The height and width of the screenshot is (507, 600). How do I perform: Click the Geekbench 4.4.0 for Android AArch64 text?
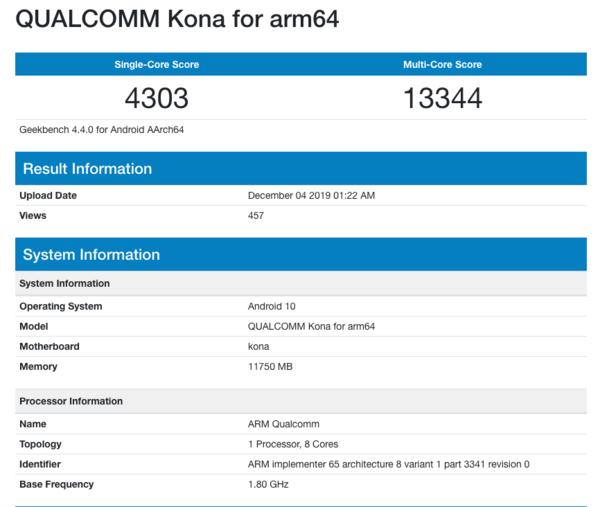point(101,129)
